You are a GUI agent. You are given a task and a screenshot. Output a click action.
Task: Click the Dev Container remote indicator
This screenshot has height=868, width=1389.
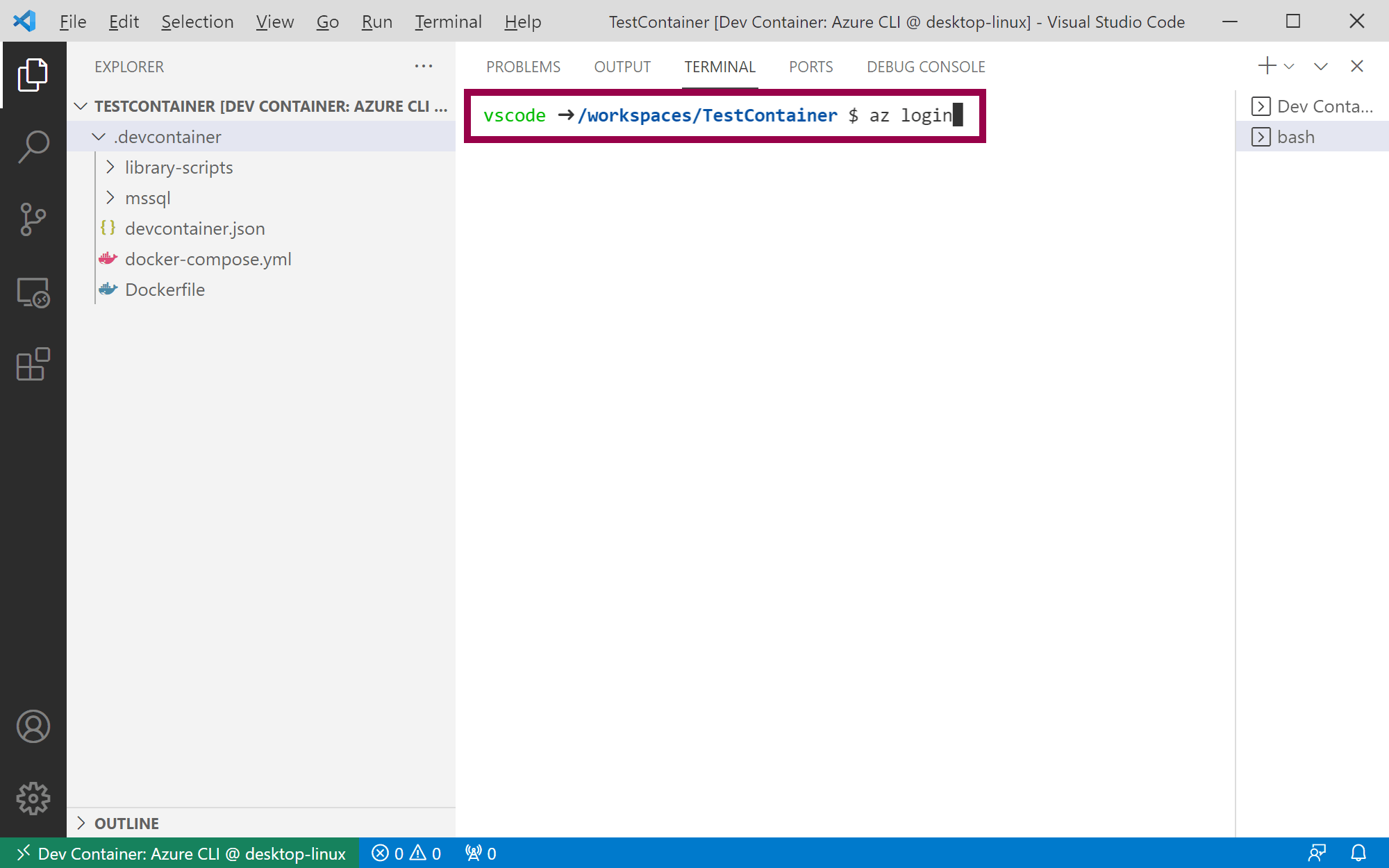coord(181,853)
